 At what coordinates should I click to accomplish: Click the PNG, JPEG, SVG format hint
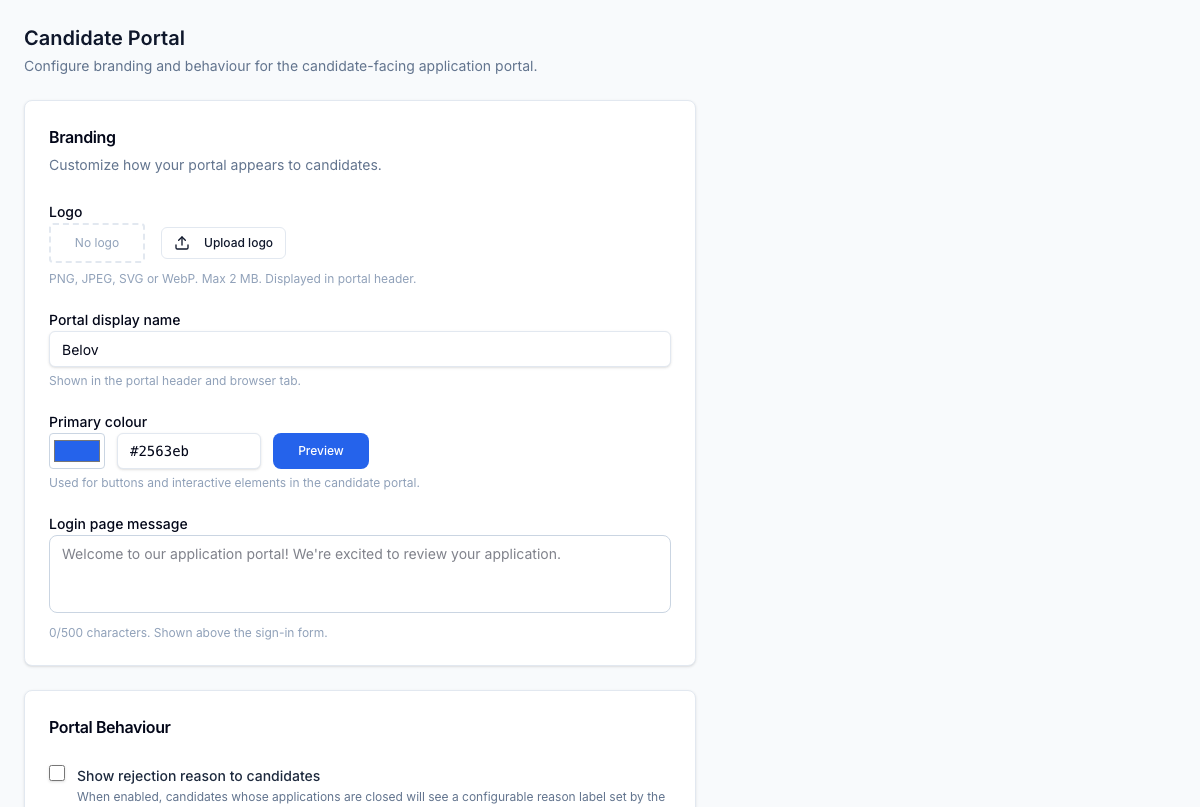(232, 279)
